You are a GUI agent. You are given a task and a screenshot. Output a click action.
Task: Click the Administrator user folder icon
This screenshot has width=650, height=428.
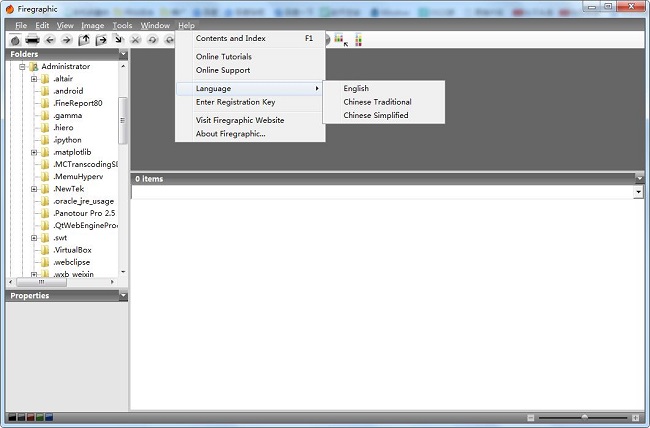coord(34,66)
